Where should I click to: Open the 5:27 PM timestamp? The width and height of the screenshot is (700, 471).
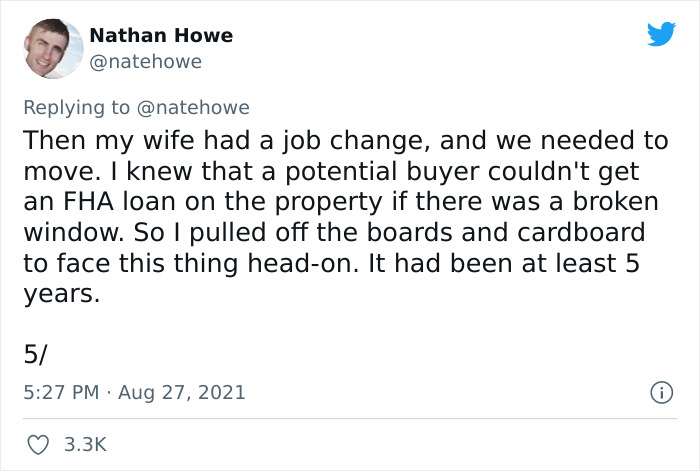(61, 392)
